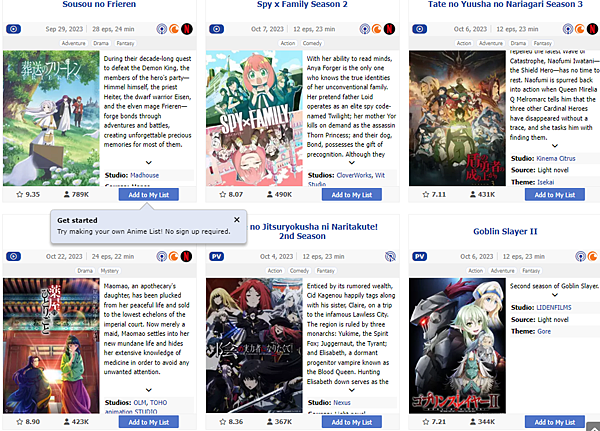Open official site icon on Jitsuryokusha 2nd Season card
Viewport: 600px width, 431px height.
coord(390,256)
